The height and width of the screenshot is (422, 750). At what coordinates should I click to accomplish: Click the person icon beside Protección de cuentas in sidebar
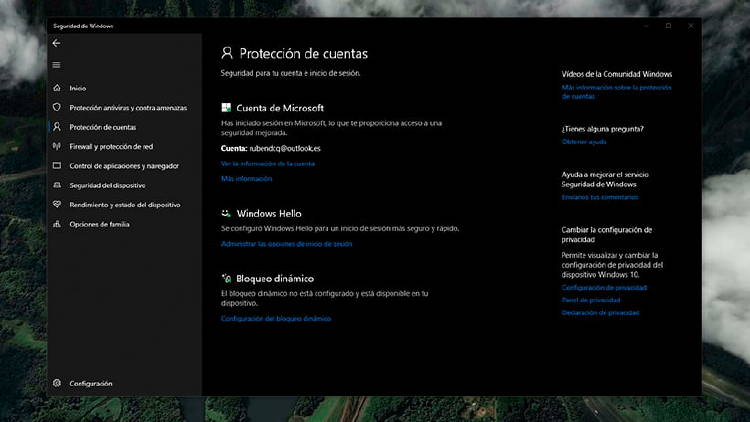point(57,127)
